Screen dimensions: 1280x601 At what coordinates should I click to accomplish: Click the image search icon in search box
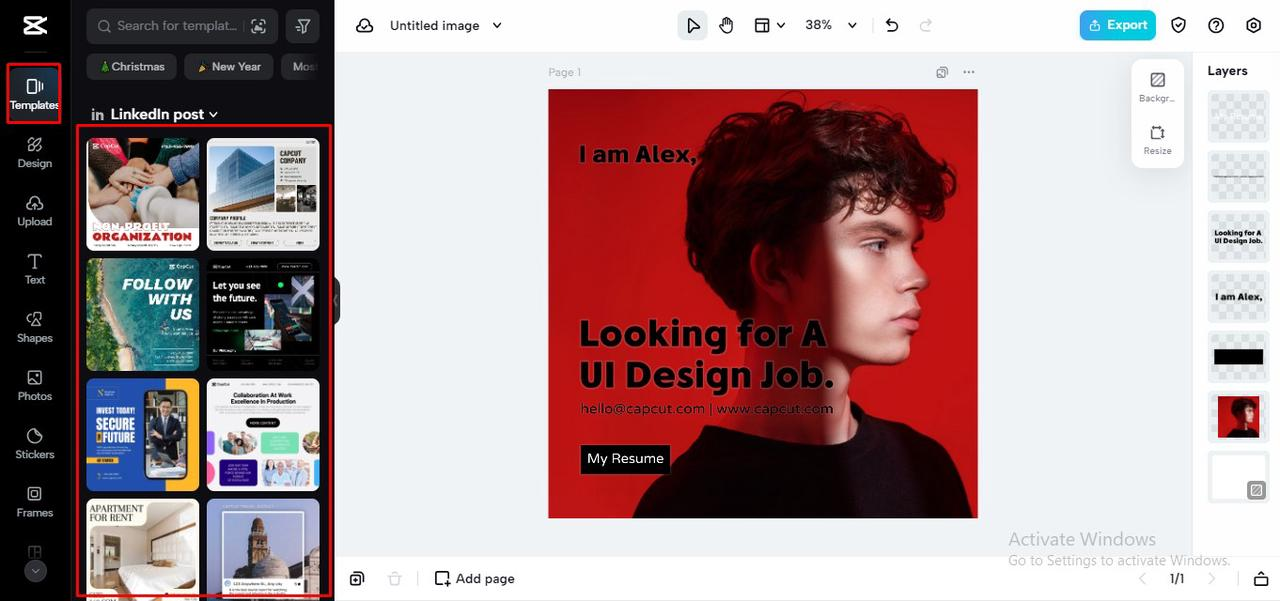(259, 26)
